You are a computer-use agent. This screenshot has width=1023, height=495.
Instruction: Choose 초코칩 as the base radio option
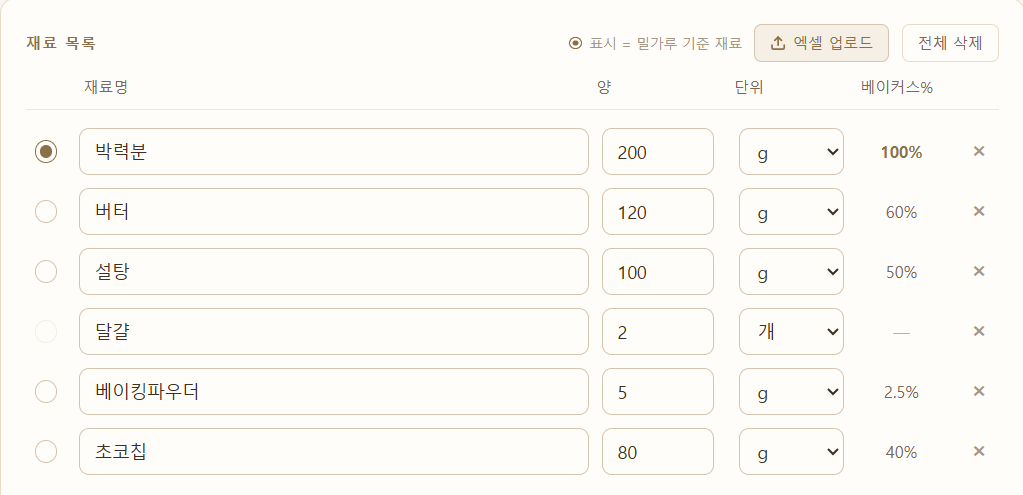46,451
